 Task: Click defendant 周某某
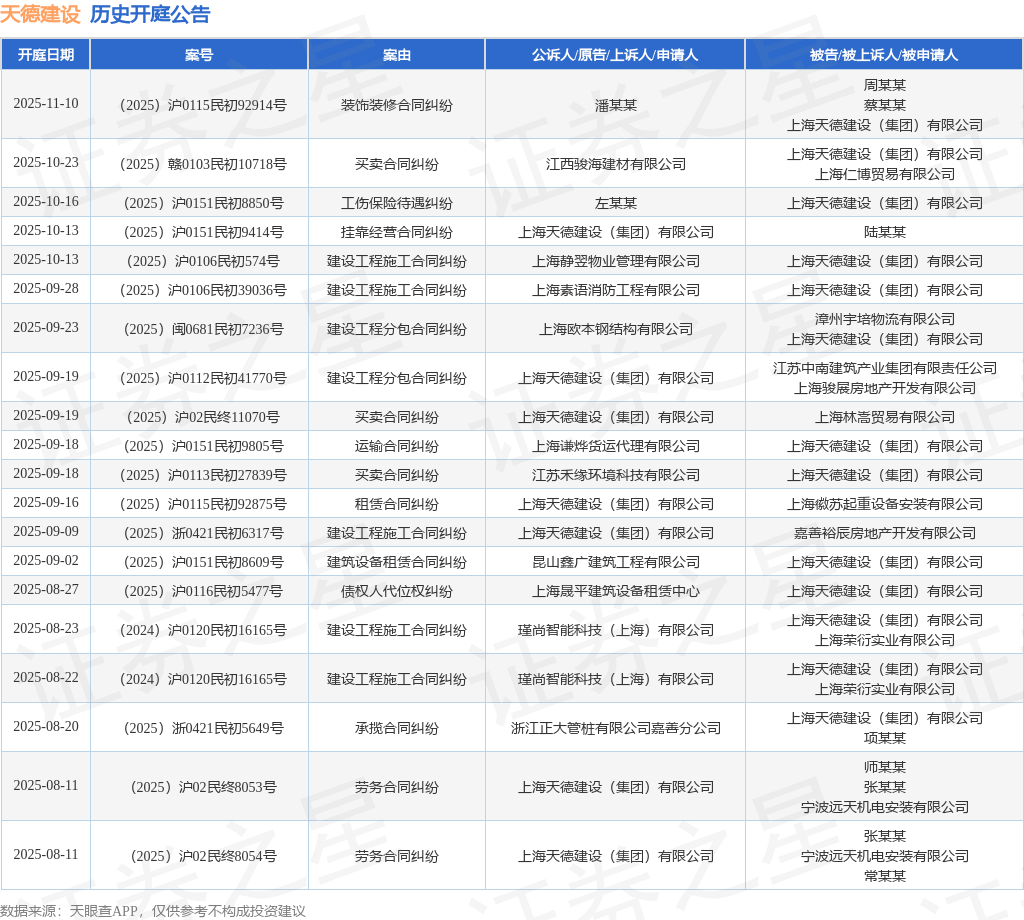(x=884, y=85)
